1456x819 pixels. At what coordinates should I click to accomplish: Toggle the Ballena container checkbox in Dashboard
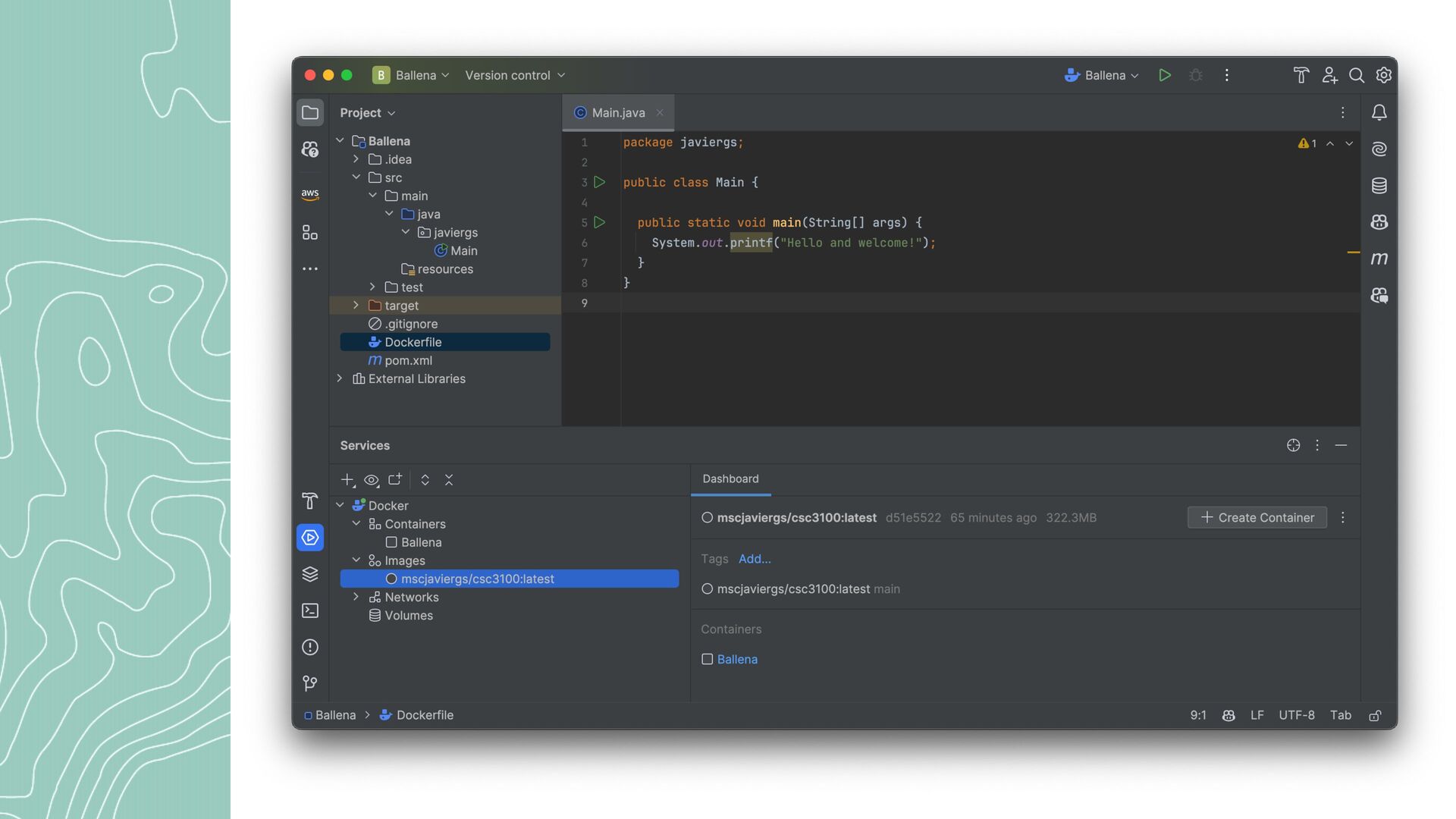(x=708, y=659)
